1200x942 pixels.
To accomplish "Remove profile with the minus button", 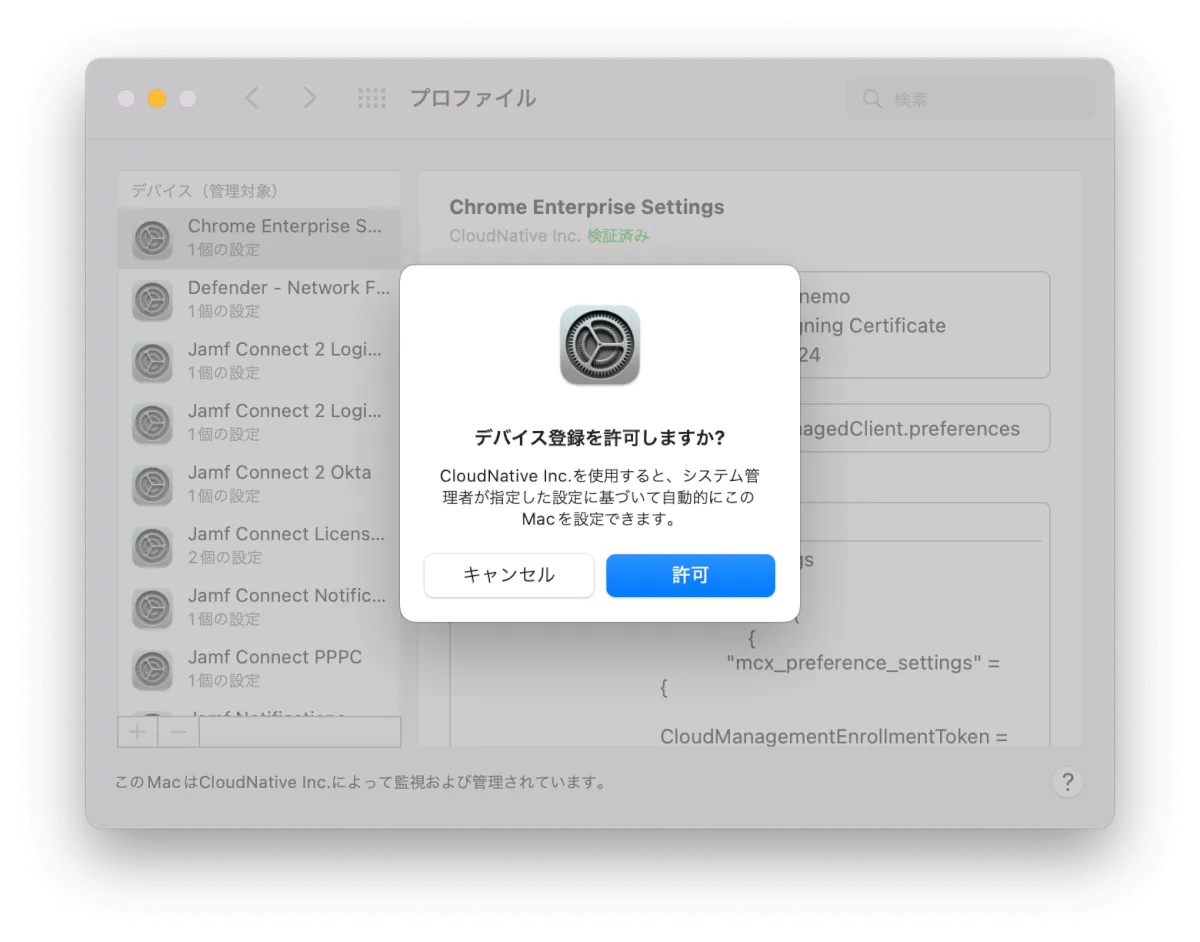I will coord(179,732).
